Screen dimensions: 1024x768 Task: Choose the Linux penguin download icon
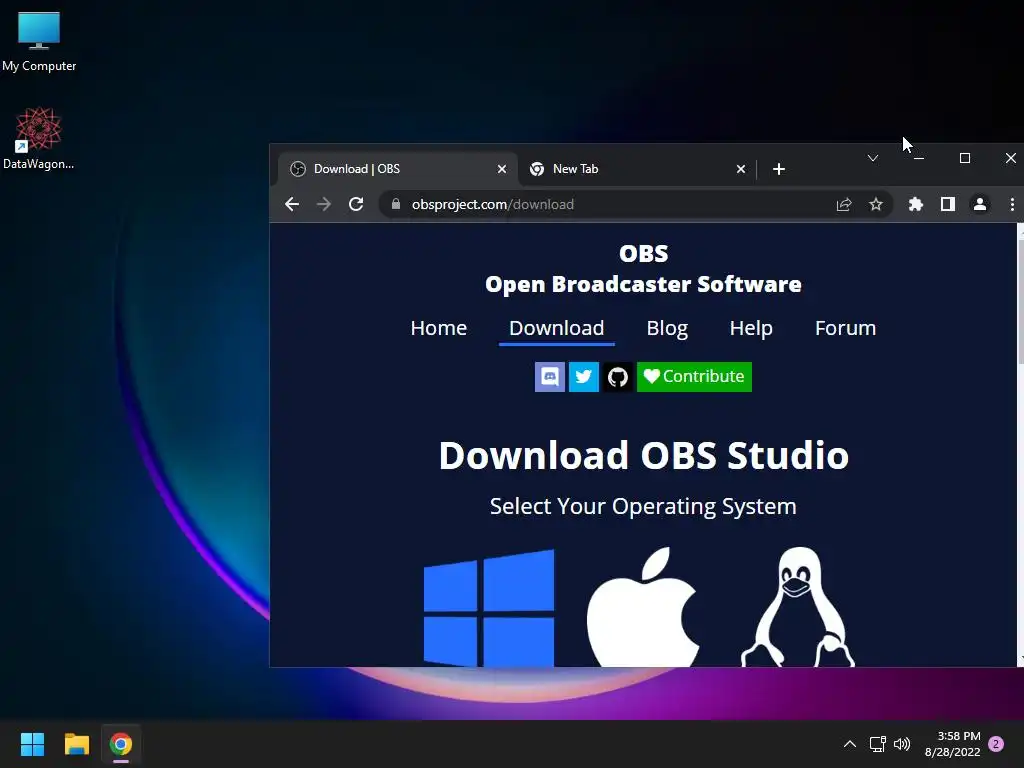pos(797,607)
